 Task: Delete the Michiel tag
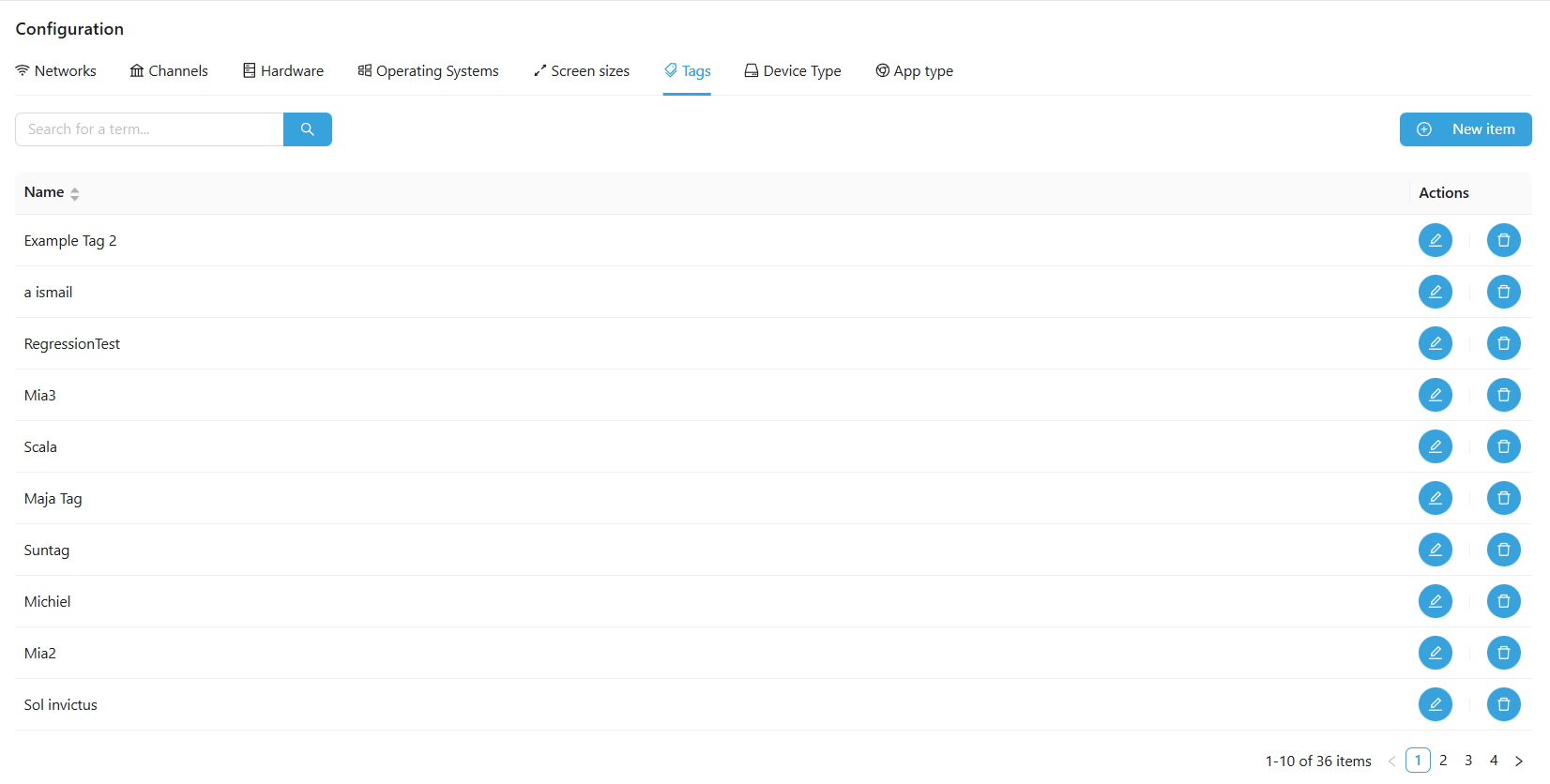pyautogui.click(x=1503, y=601)
